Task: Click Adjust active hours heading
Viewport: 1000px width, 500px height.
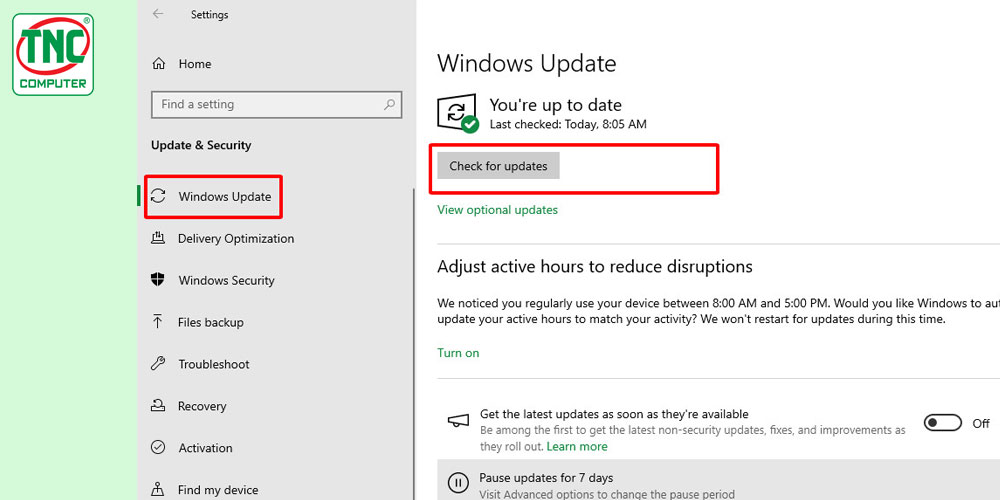Action: click(x=594, y=266)
